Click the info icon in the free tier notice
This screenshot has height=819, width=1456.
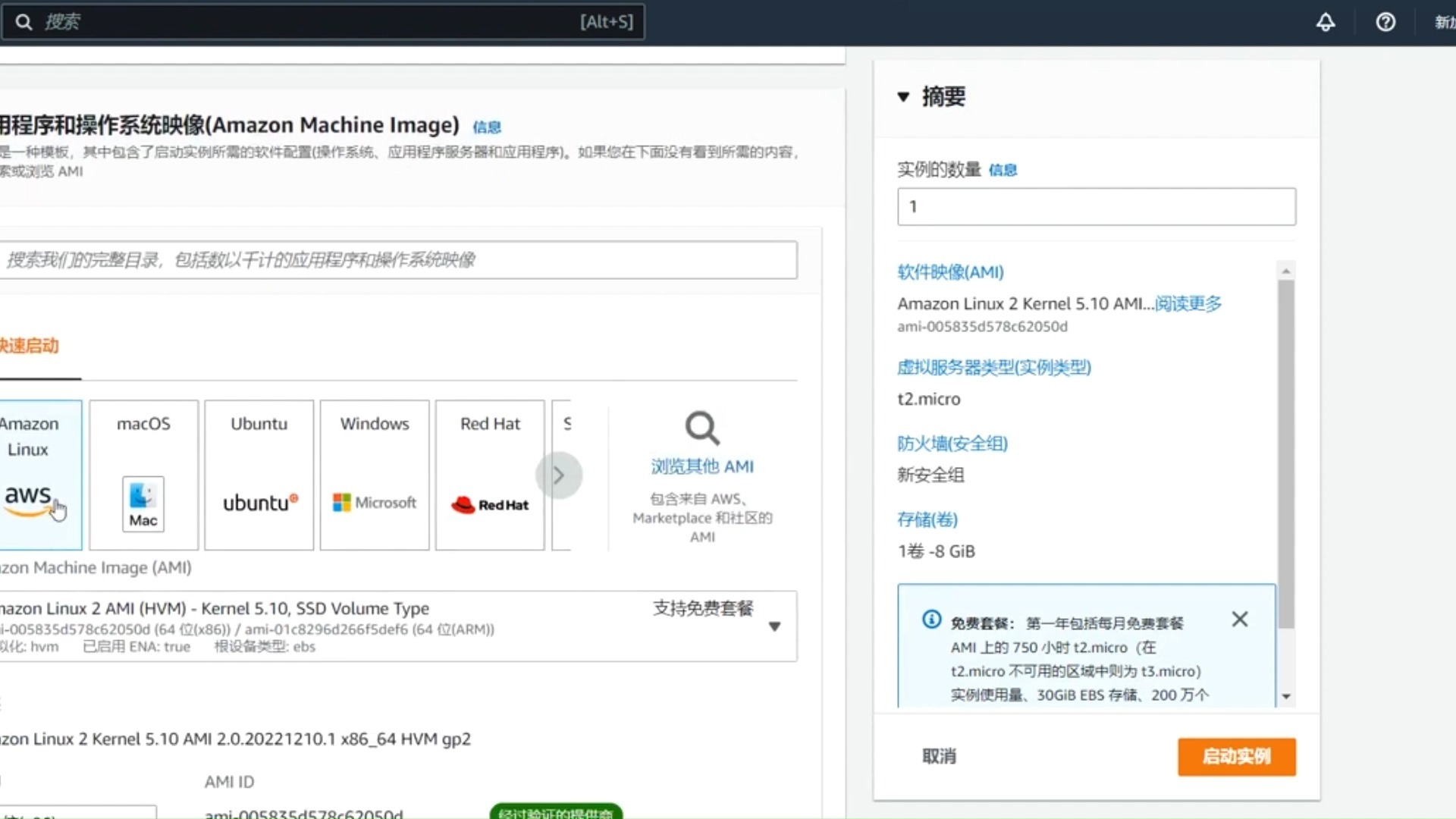pos(930,620)
